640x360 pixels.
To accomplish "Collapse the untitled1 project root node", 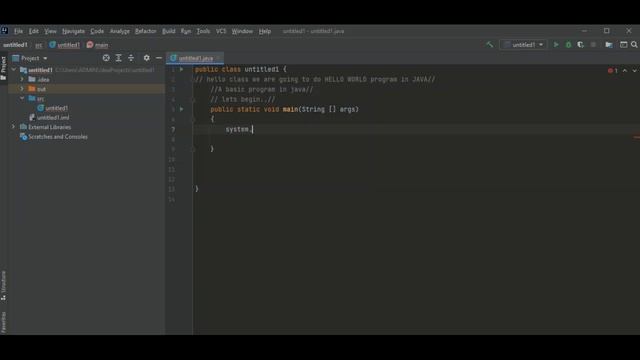I will pos(14,70).
